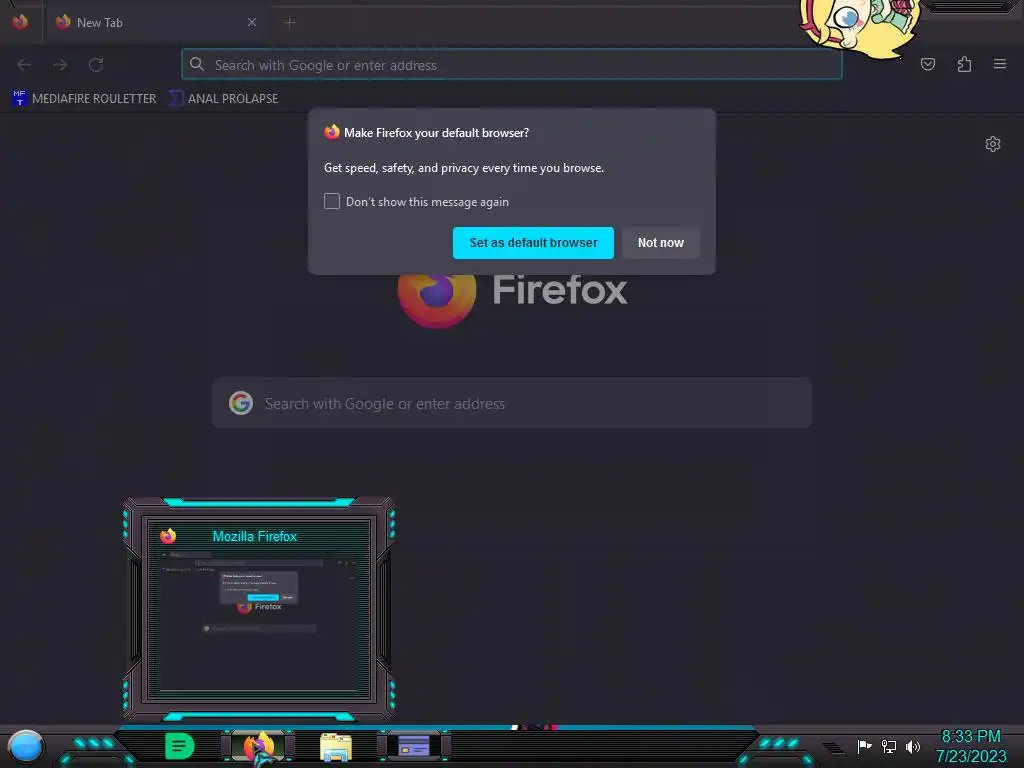The width and height of the screenshot is (1024, 768).
Task: Open Action Center flag icon in tray
Action: (x=864, y=746)
